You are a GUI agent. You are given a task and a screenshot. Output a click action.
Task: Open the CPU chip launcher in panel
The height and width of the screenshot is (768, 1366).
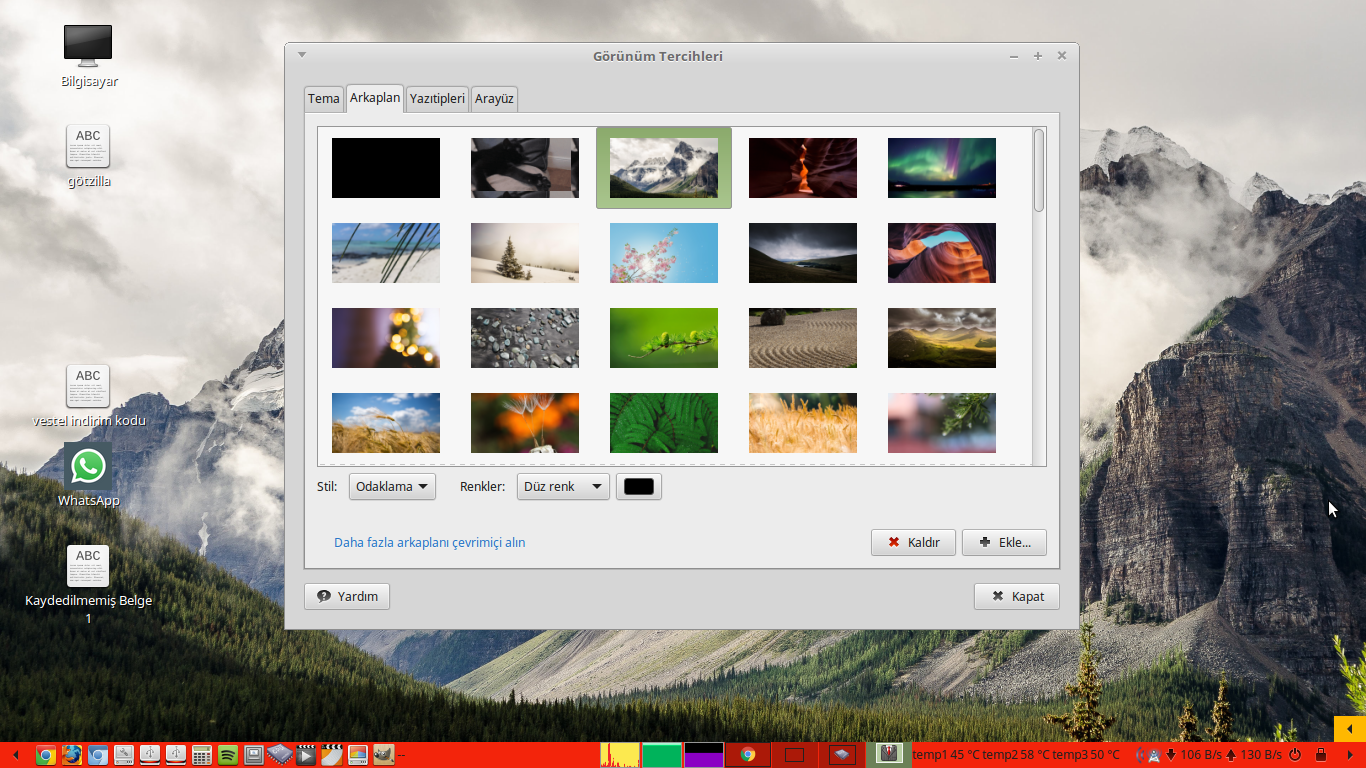279,755
